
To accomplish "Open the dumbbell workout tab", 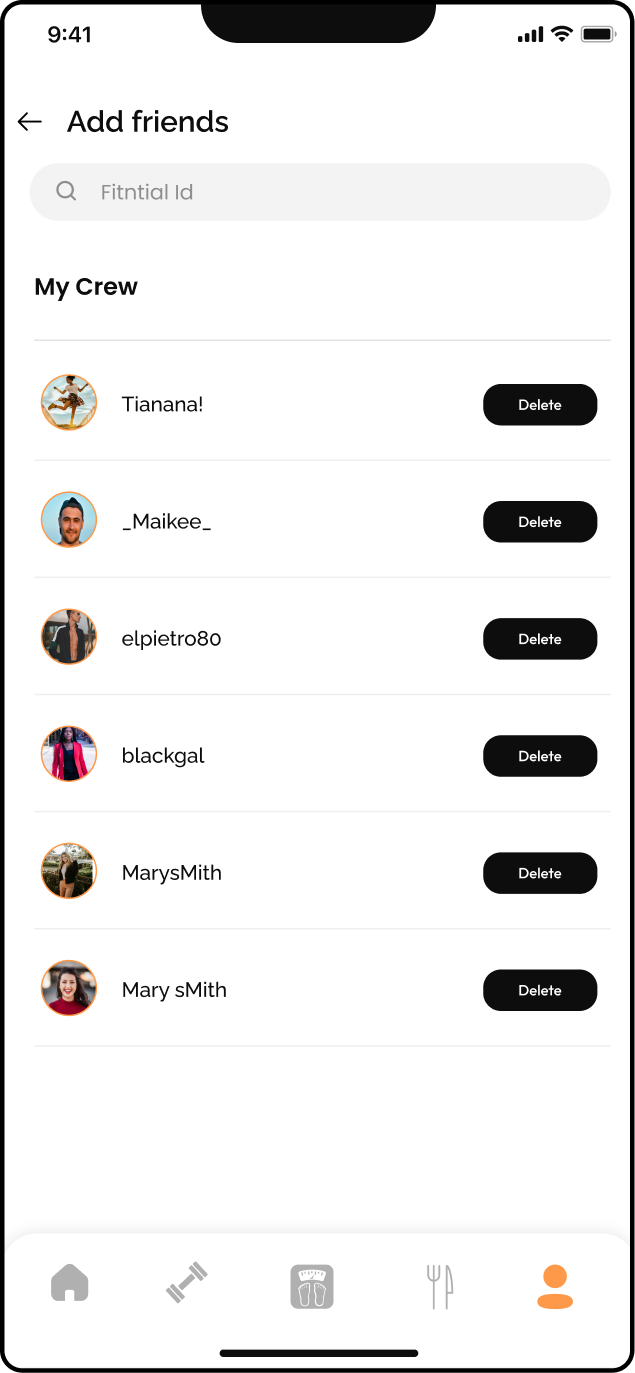I will [187, 1283].
